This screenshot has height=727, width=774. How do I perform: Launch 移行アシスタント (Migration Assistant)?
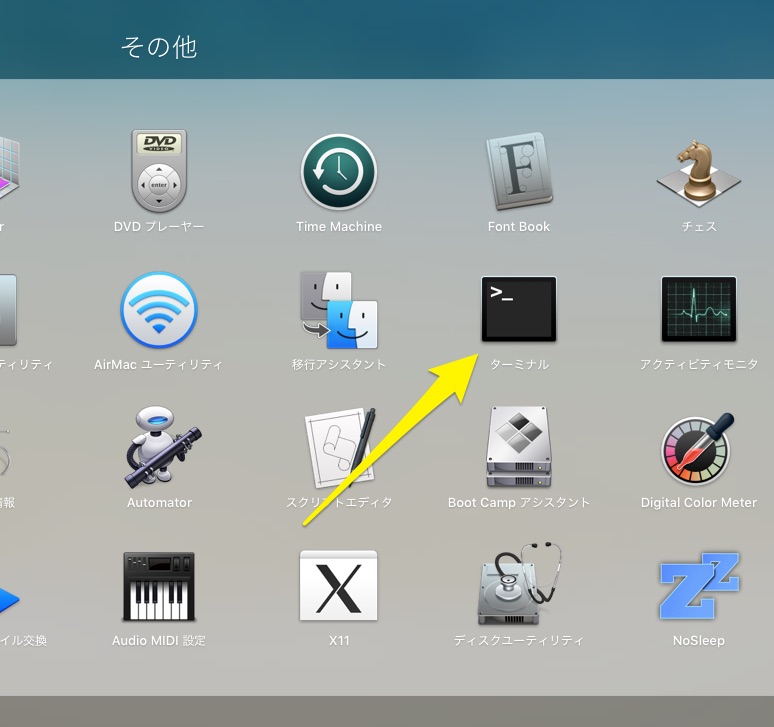pos(339,309)
